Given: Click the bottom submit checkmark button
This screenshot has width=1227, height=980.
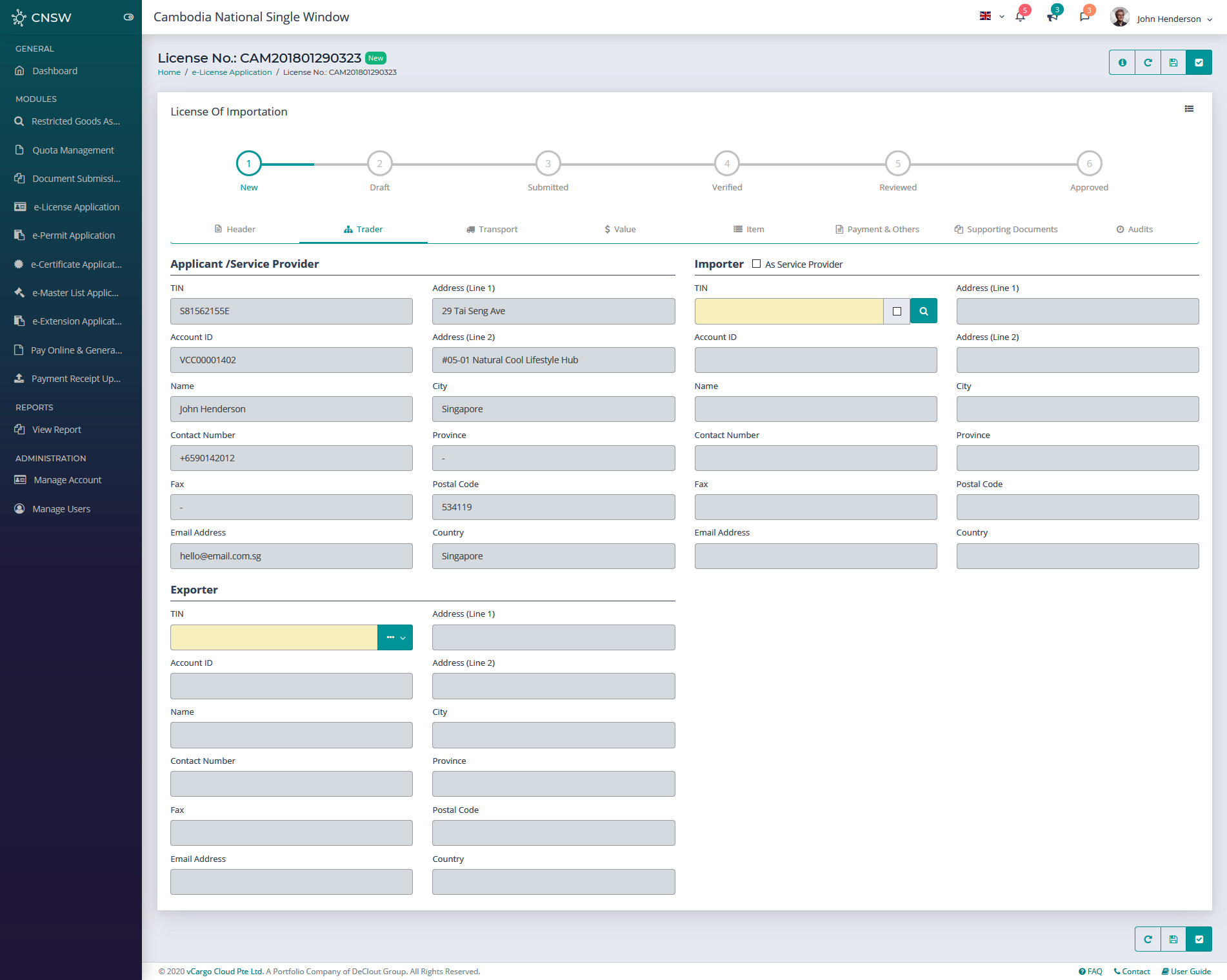Looking at the screenshot, I should click(x=1199, y=939).
